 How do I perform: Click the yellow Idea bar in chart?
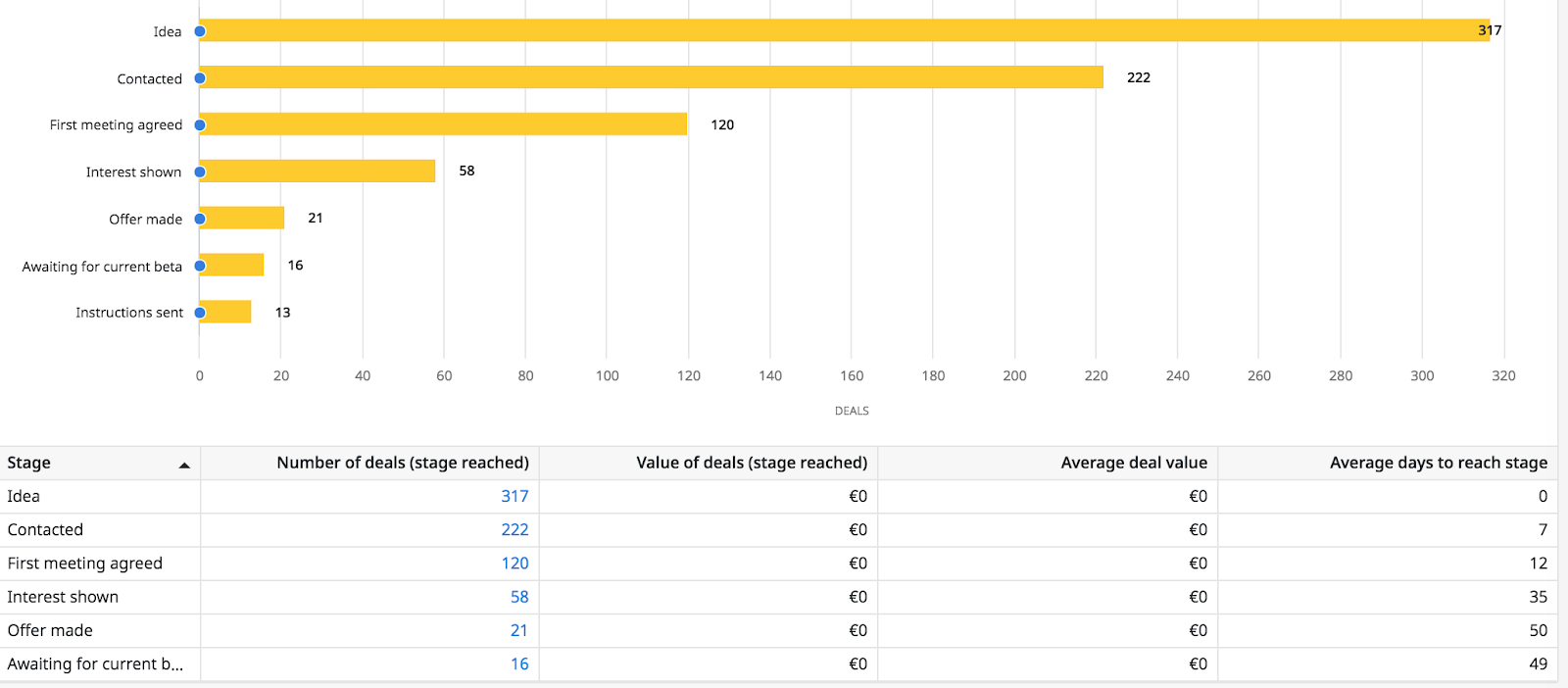pyautogui.click(x=843, y=30)
